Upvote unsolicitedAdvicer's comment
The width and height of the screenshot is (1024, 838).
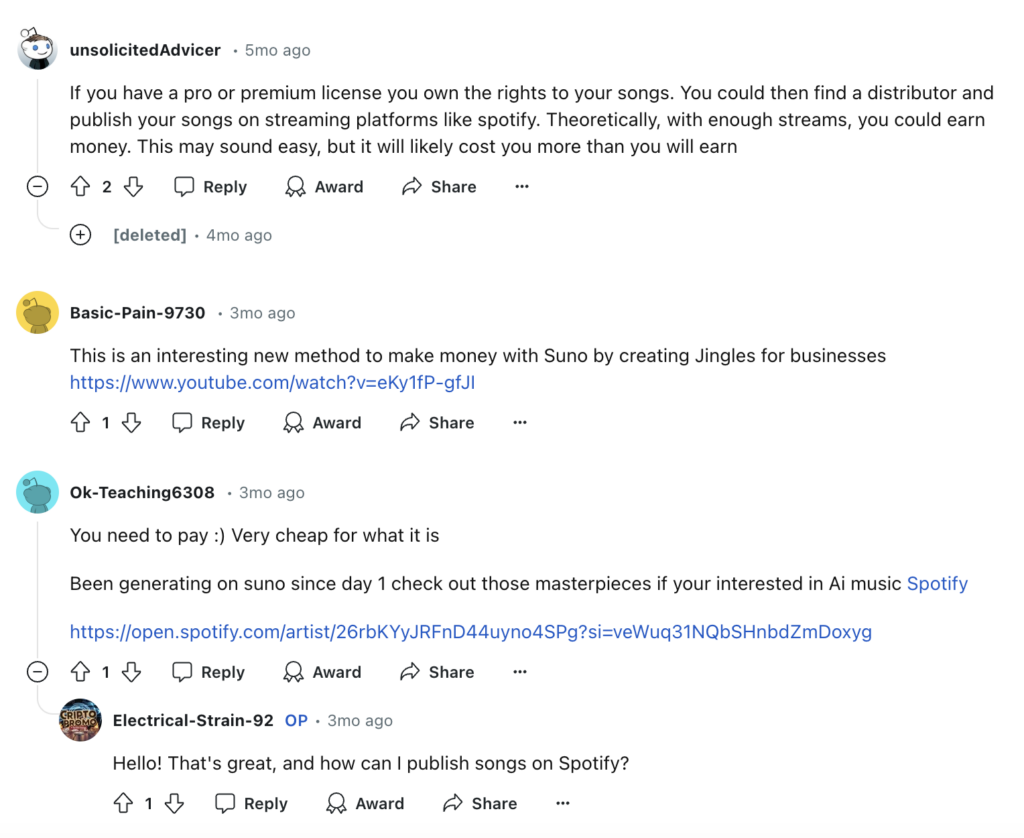point(80,187)
